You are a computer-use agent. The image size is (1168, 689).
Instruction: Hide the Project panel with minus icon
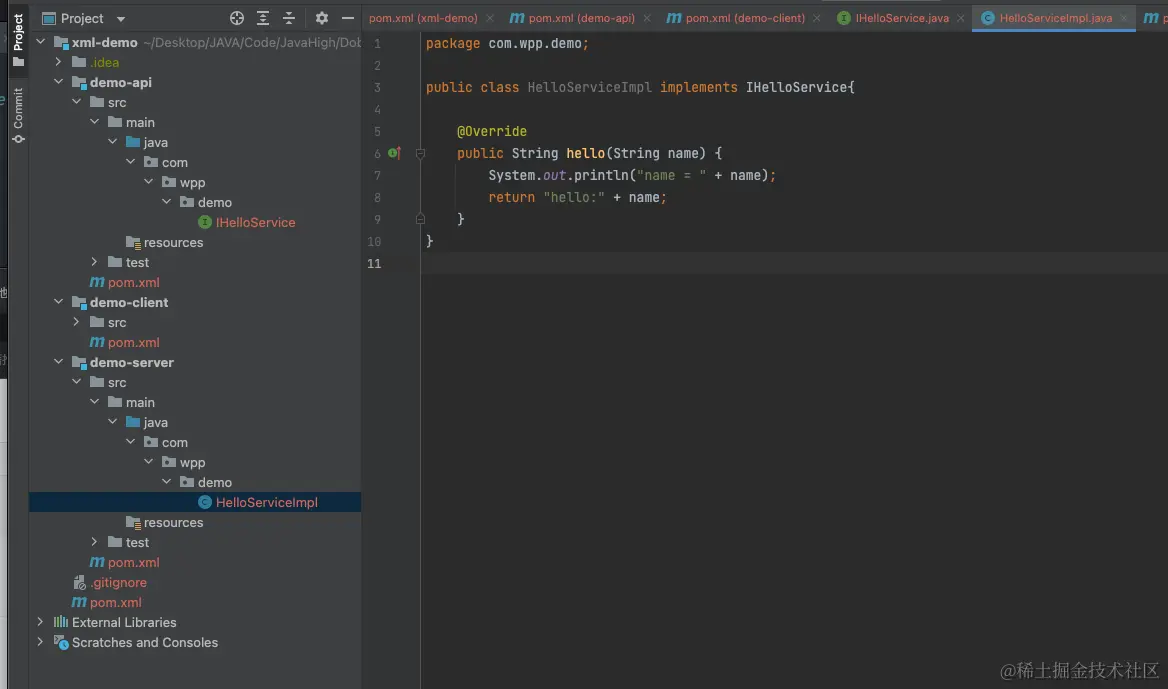coord(347,18)
